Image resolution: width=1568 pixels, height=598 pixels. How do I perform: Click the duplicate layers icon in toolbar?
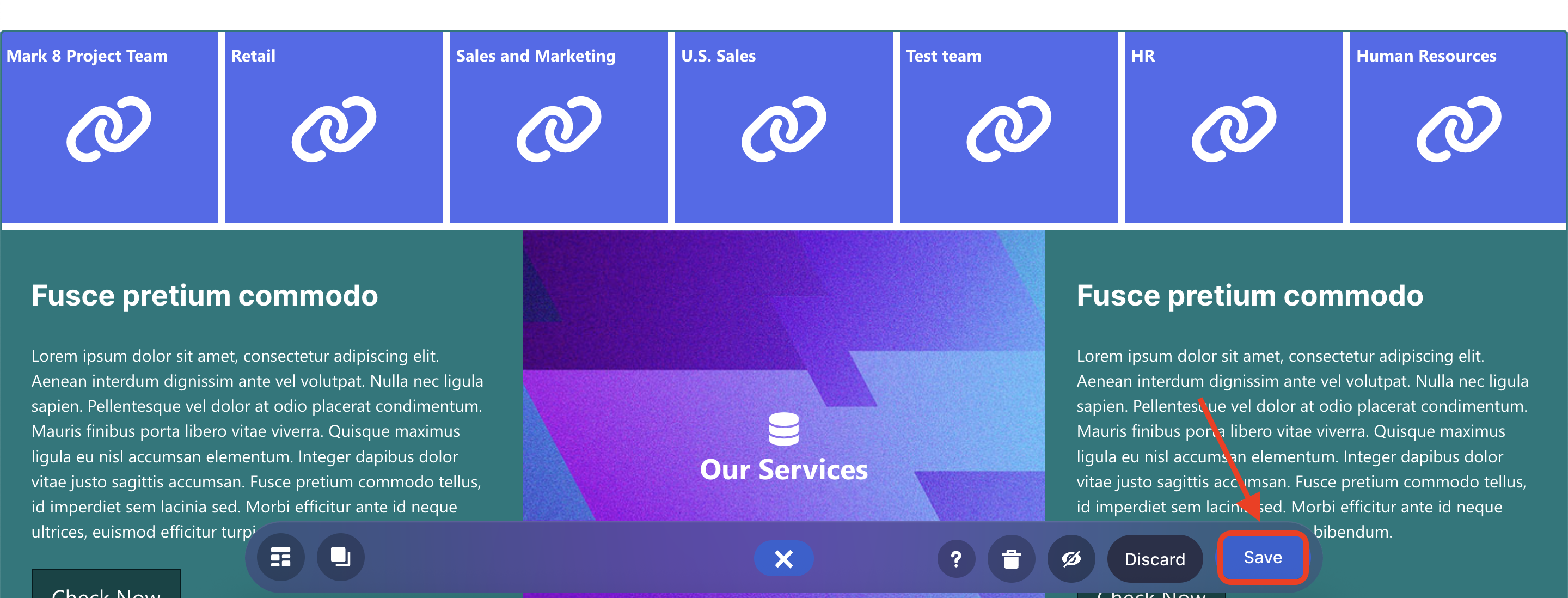340,557
